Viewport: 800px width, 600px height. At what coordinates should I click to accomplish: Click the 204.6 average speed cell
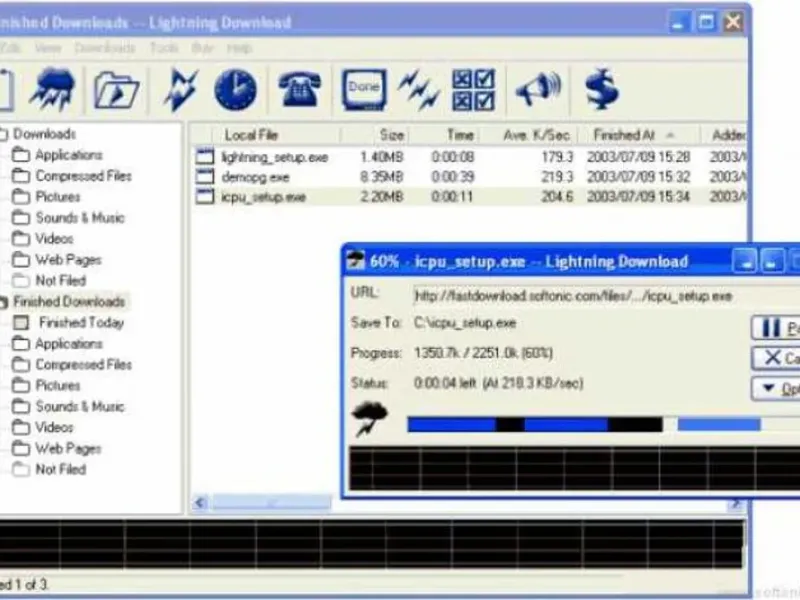[557, 196]
